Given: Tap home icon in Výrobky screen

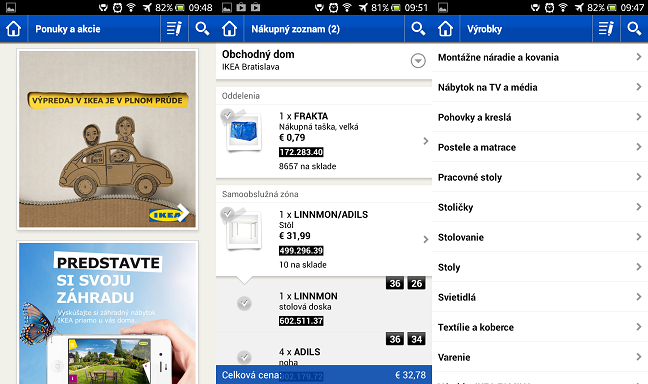Looking at the screenshot, I should point(446,29).
